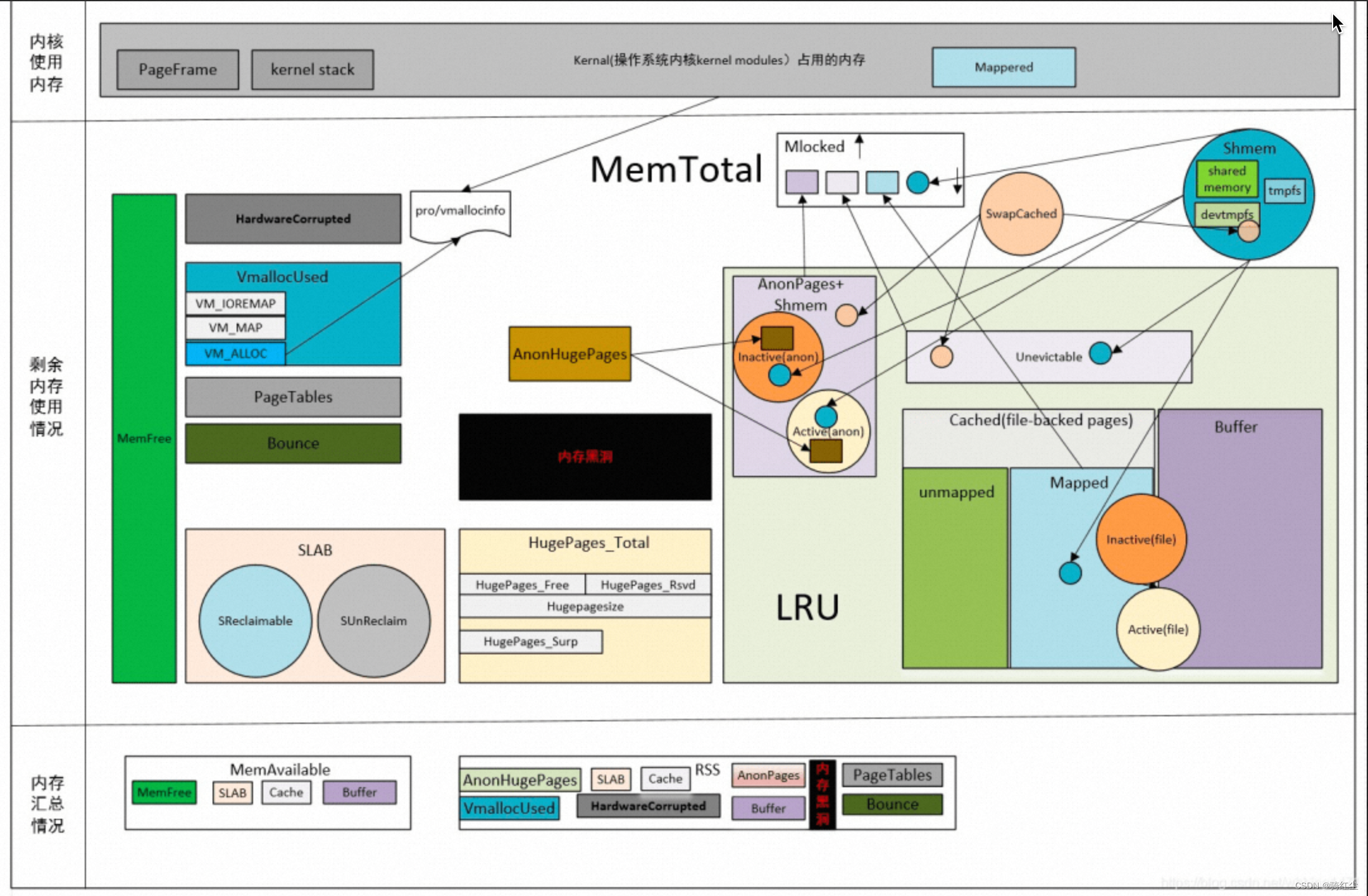Click the LRU label
This screenshot has height=896, width=1368.
tap(807, 607)
